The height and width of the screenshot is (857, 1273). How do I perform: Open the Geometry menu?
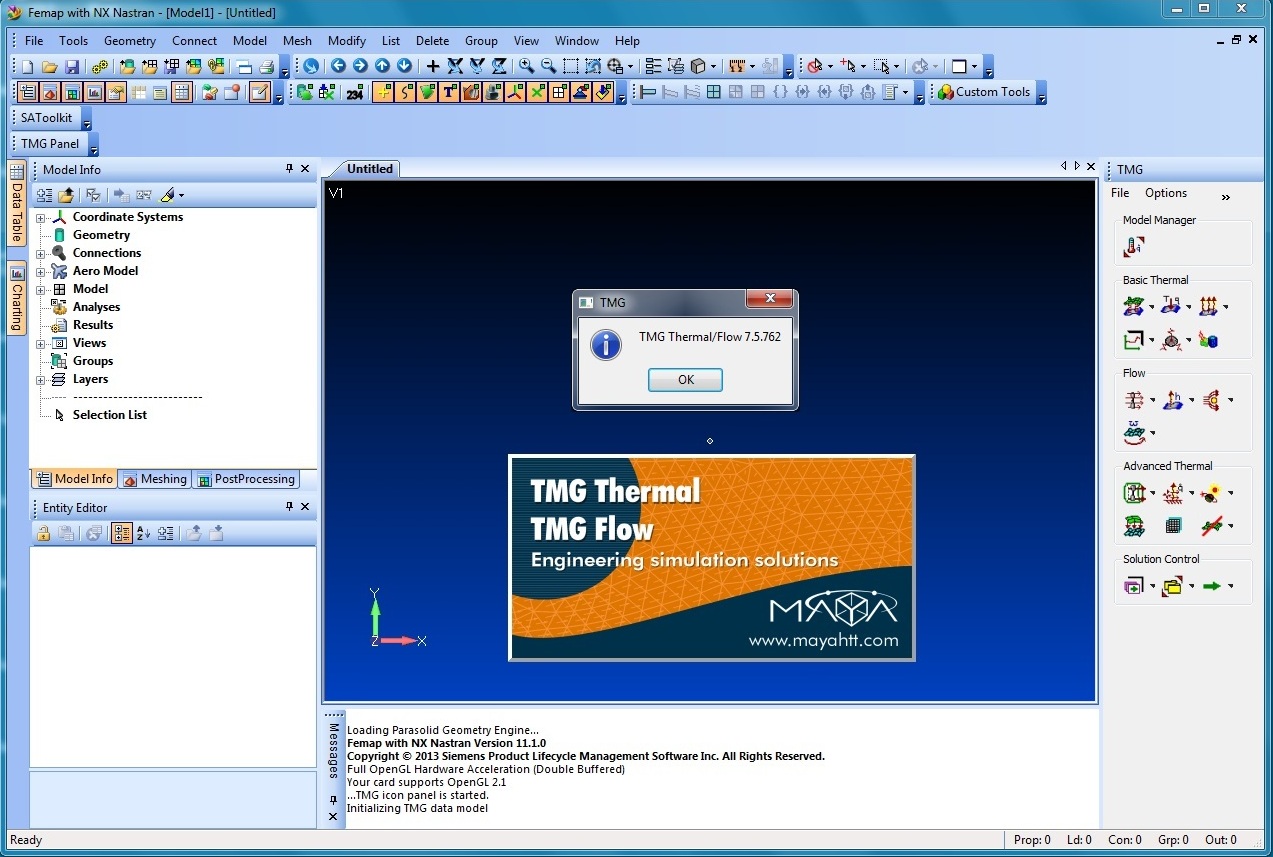coord(130,41)
